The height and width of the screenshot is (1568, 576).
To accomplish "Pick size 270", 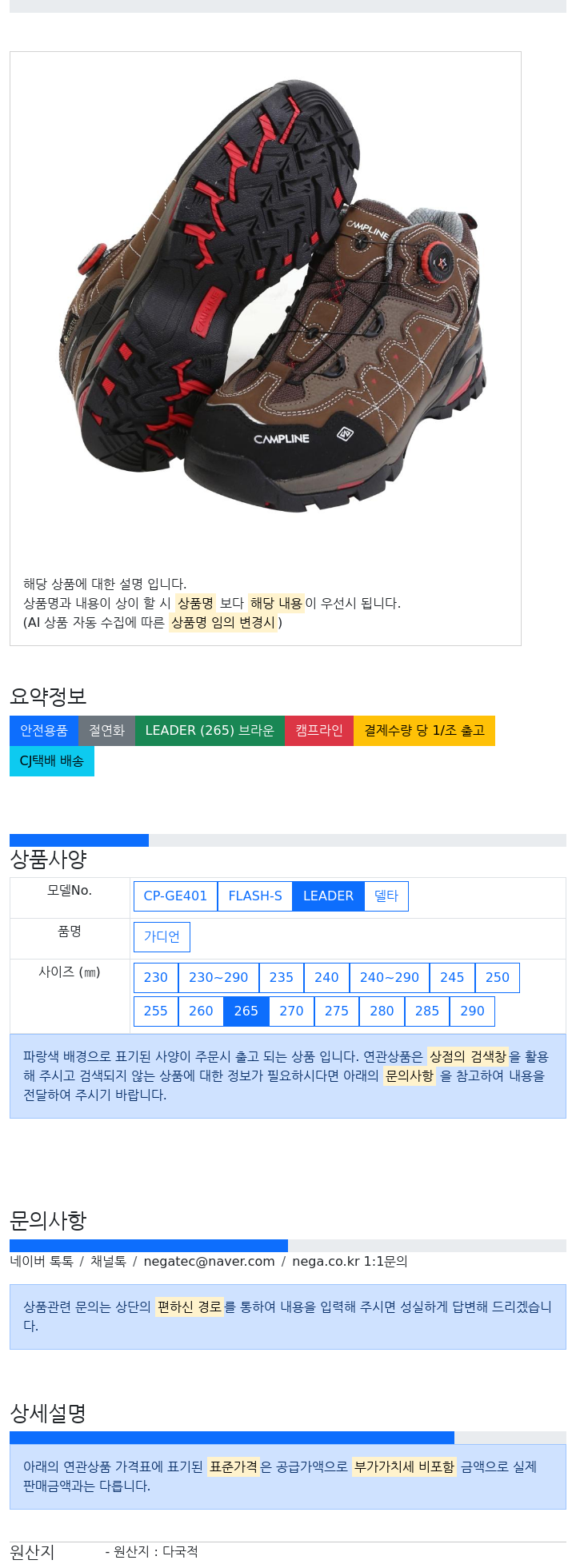I will coord(291,1011).
